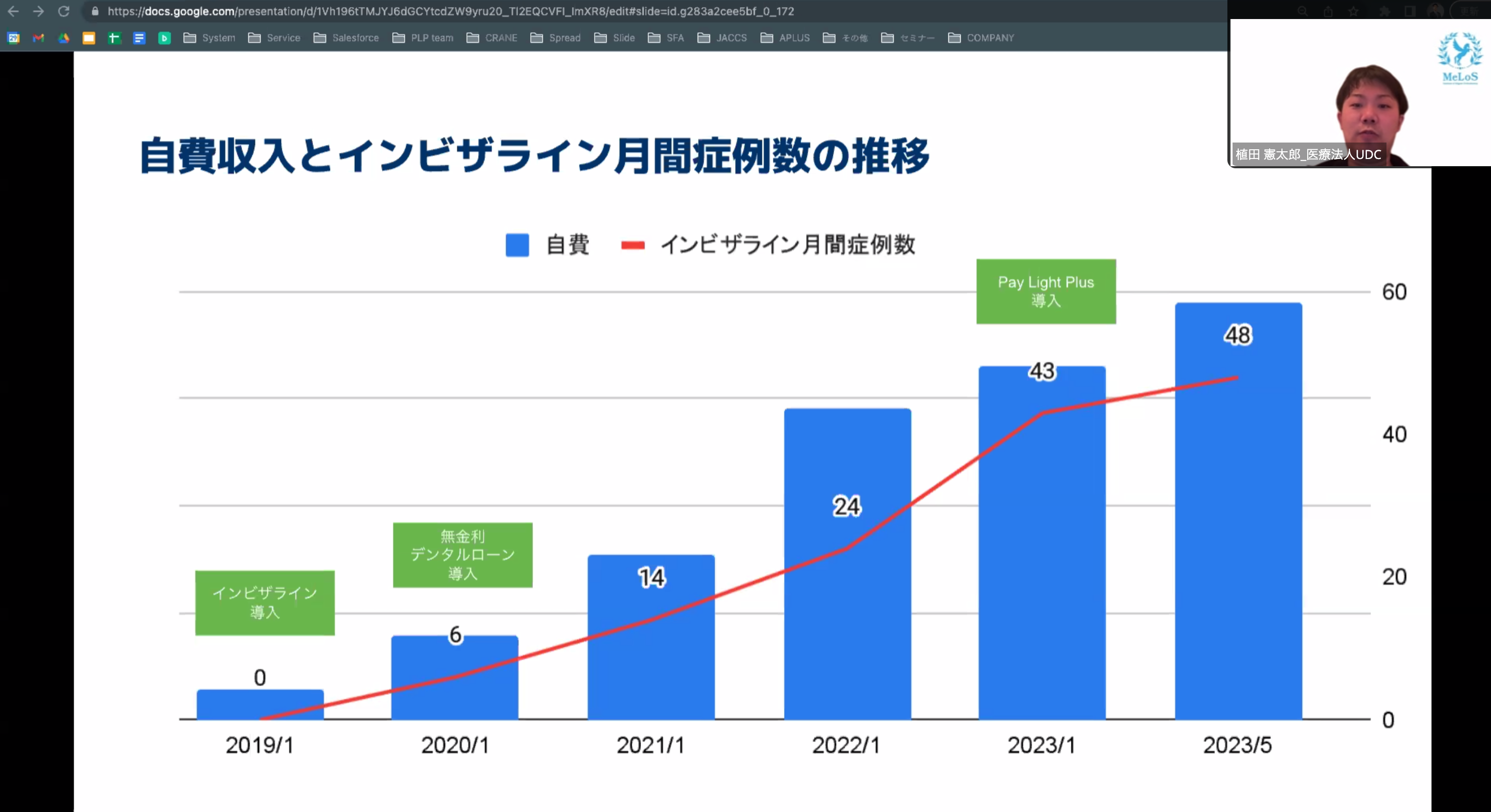Open the Google Calendar bookmark icon
The image size is (1491, 812).
[13, 38]
